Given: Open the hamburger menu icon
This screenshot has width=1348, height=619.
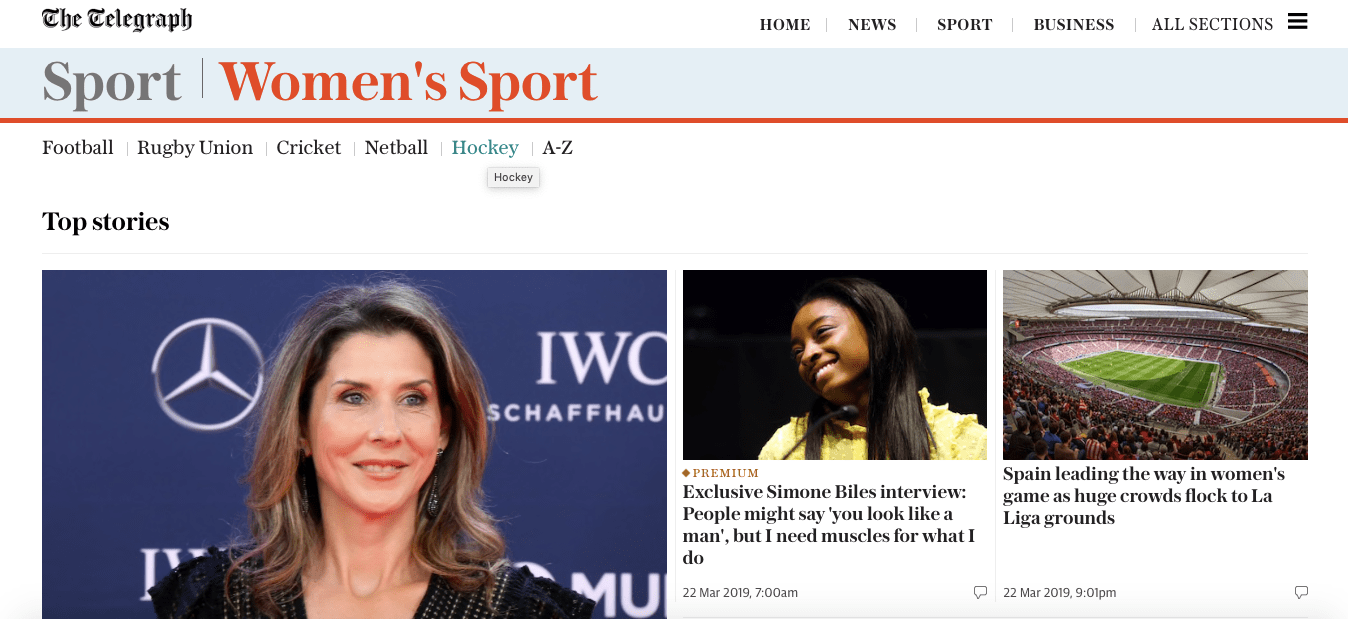Looking at the screenshot, I should click(1297, 22).
